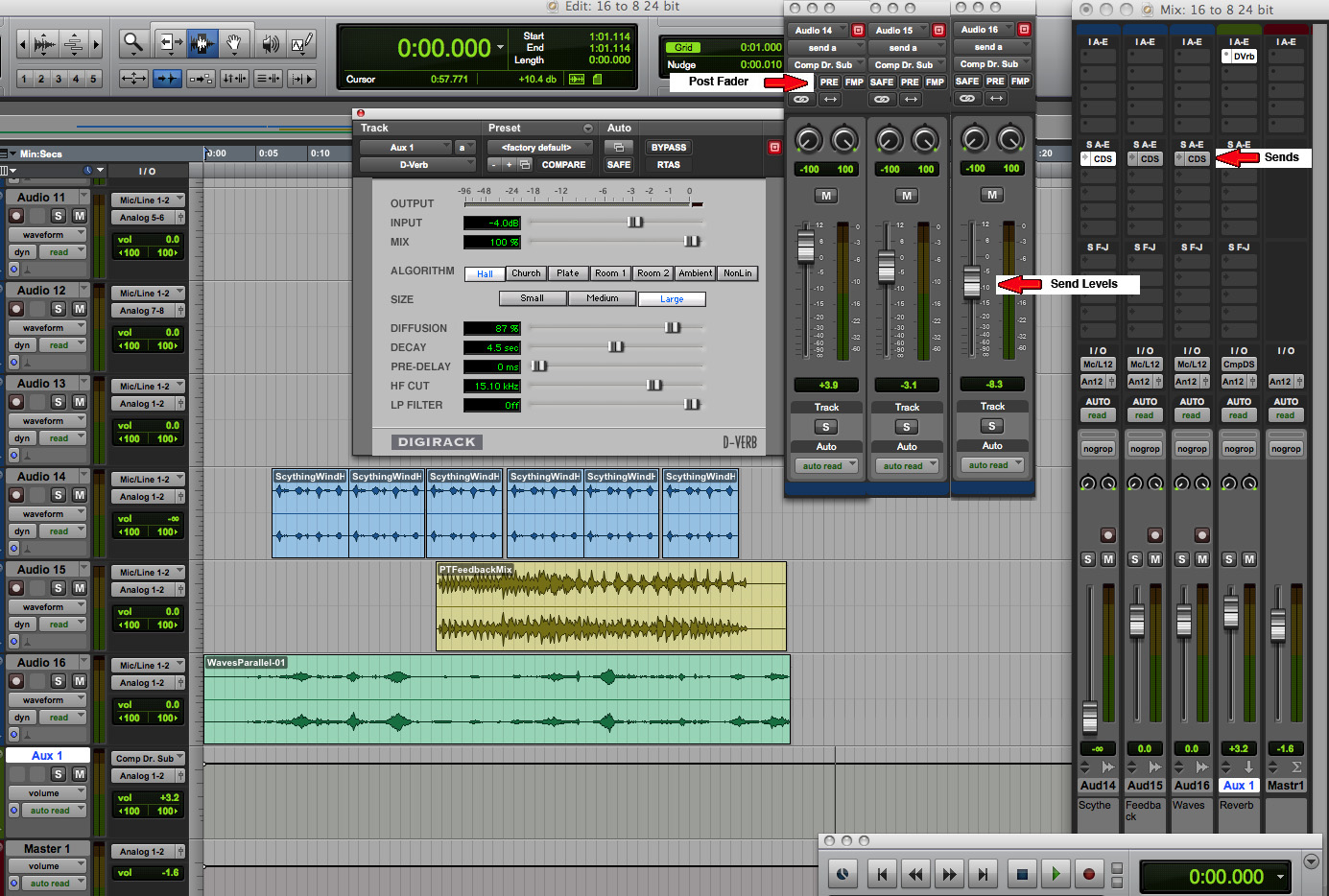Mute the Audio 11 track
The height and width of the screenshot is (896, 1329).
[x=80, y=216]
